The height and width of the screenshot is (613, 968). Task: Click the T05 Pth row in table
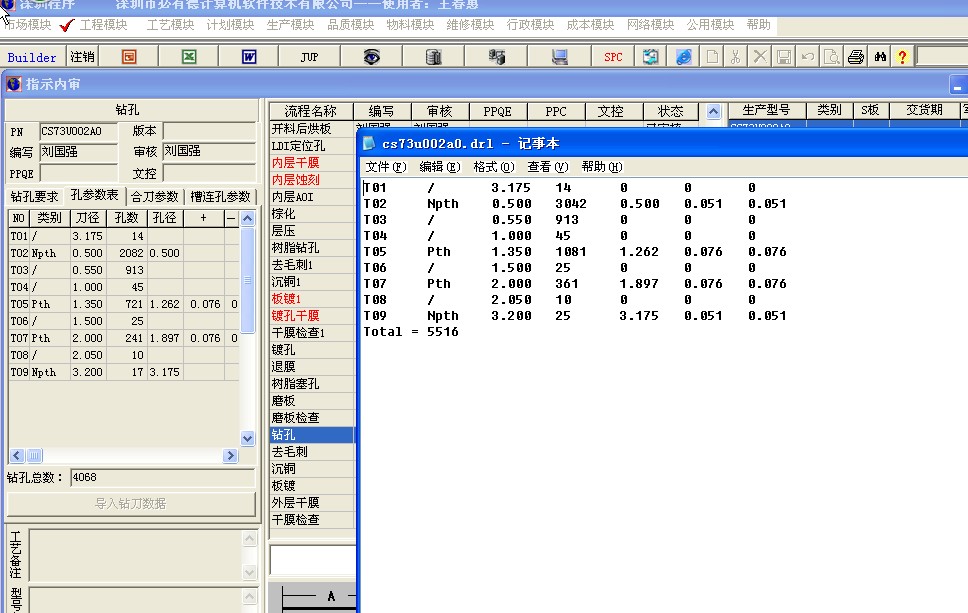pos(123,304)
